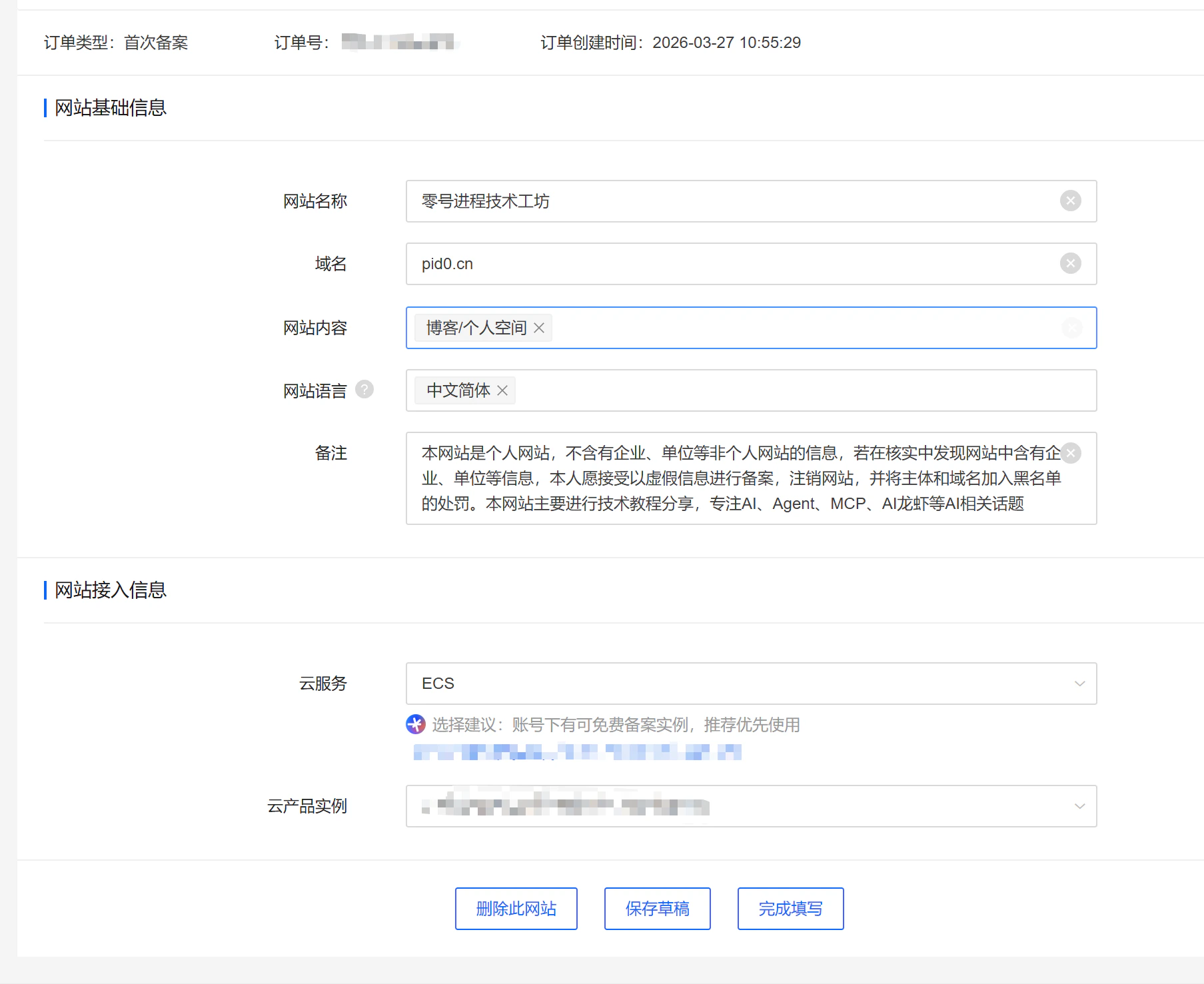Screen dimensions: 1204x984
Task: Clear the 网站内容 selection via clear icon
Action: click(1072, 328)
